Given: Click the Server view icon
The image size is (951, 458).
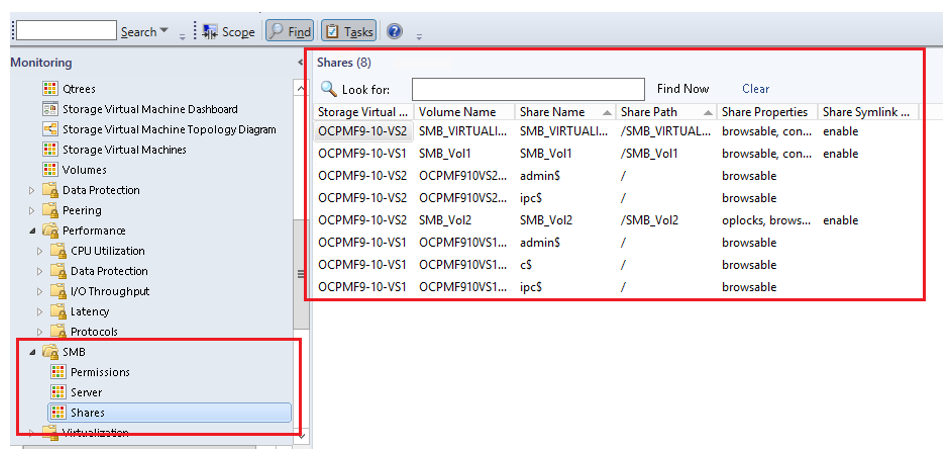Looking at the screenshot, I should [x=58, y=392].
